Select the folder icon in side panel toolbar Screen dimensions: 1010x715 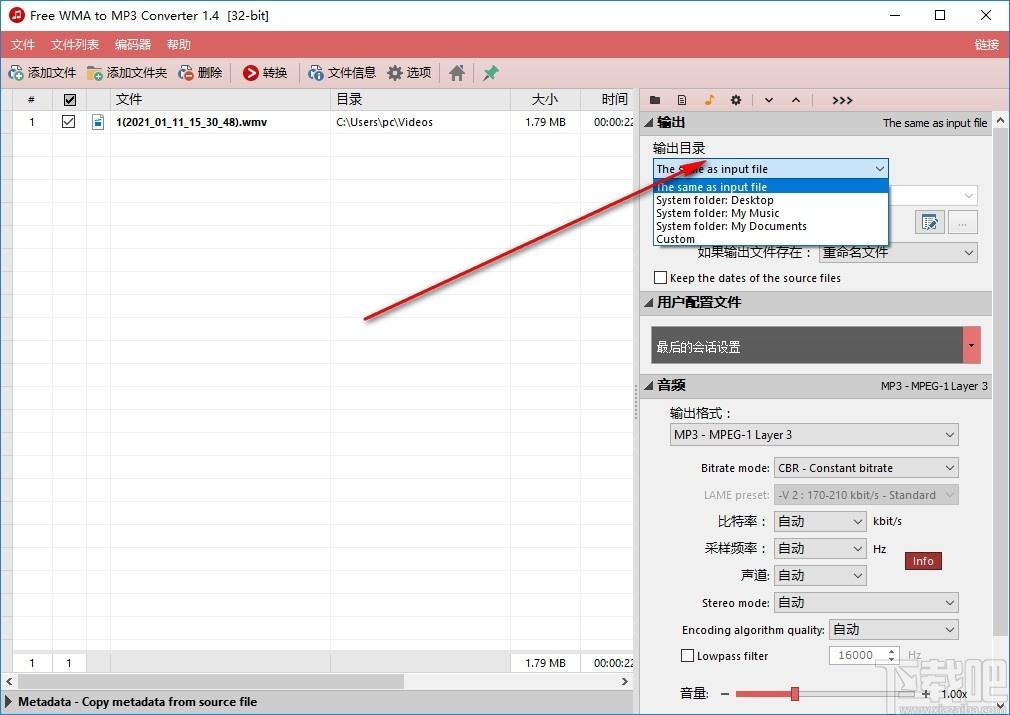tap(655, 100)
